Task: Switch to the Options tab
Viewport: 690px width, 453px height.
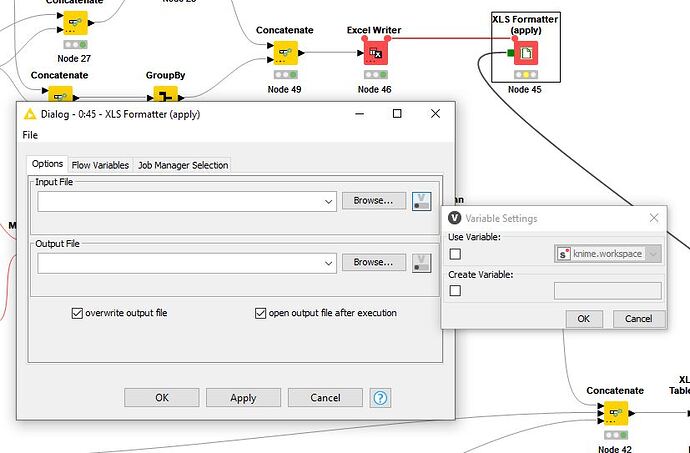Action: coord(47,164)
